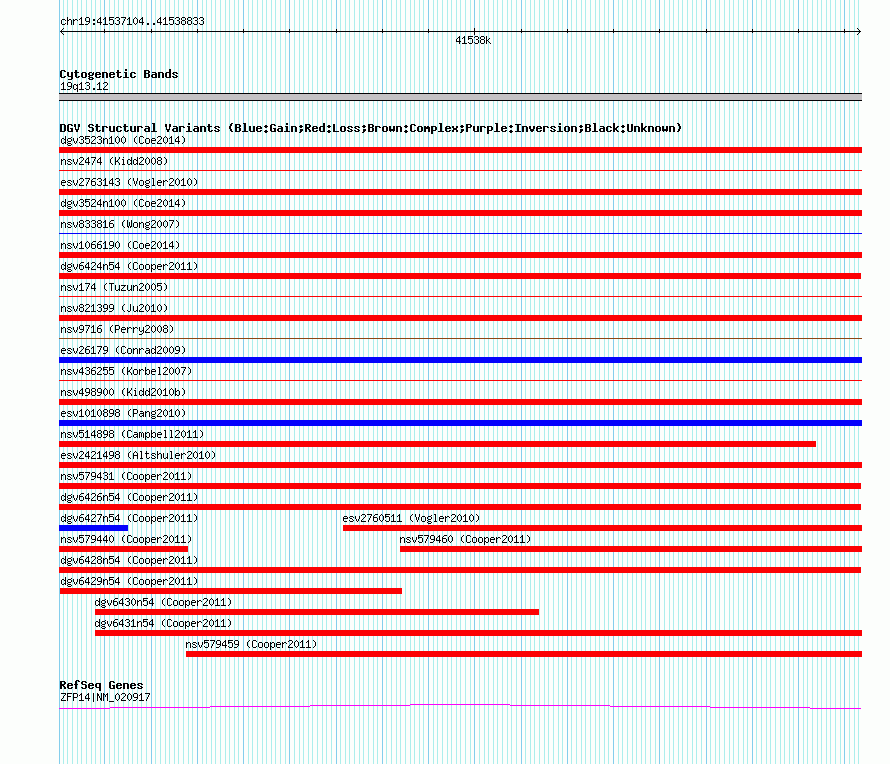Open nsv9716 (Perry2008) variant
The image size is (890, 764).
117,329
